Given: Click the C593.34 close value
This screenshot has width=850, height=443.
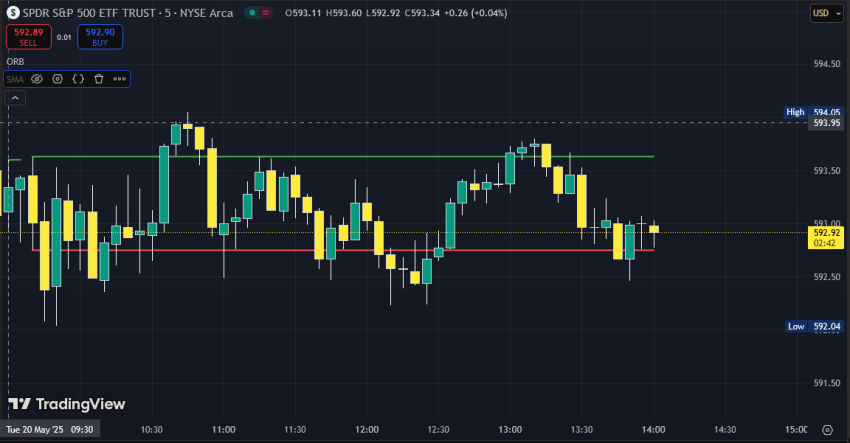Looking at the screenshot, I should coord(422,12).
